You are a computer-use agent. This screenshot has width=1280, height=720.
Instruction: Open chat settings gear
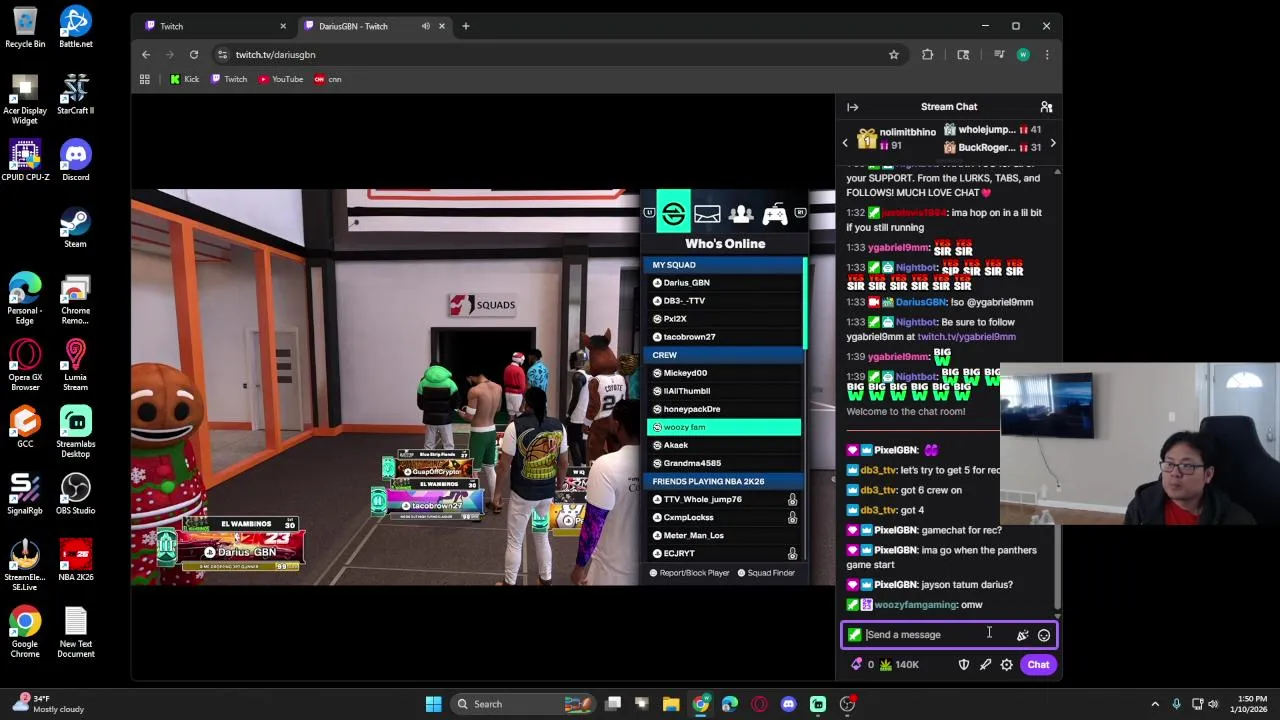tap(1006, 665)
